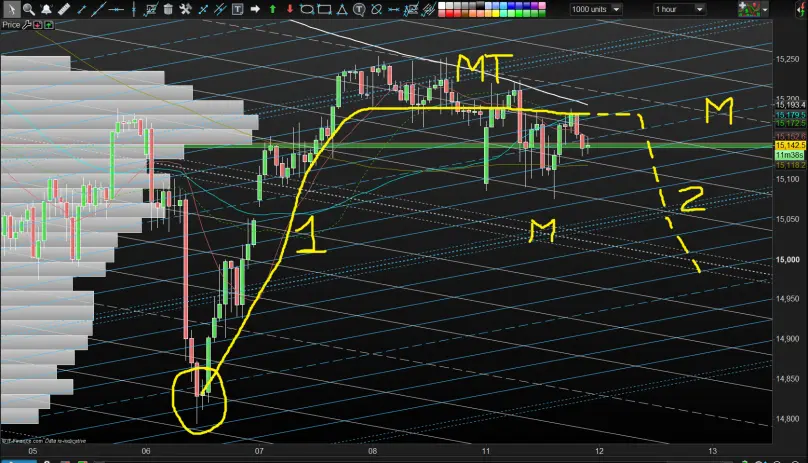808x463 pixels.
Task: Select the red down arrow tool
Action: point(290,9)
